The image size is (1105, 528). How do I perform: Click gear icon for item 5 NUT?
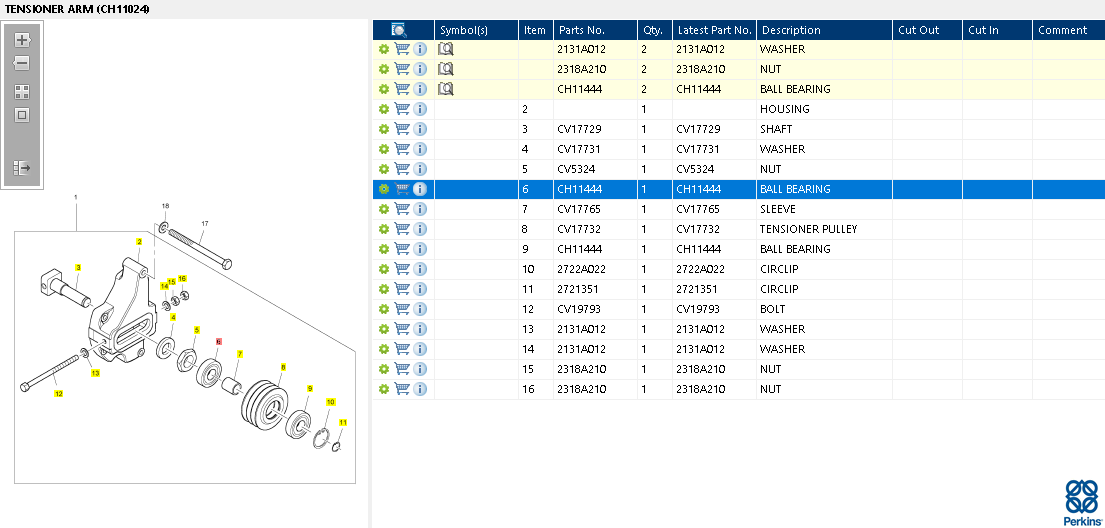[x=383, y=169]
